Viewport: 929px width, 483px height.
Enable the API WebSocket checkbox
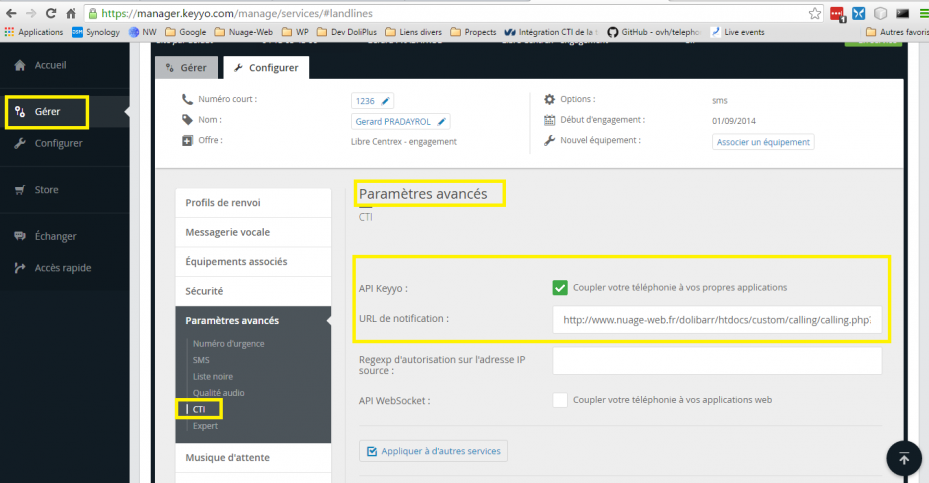click(x=560, y=400)
